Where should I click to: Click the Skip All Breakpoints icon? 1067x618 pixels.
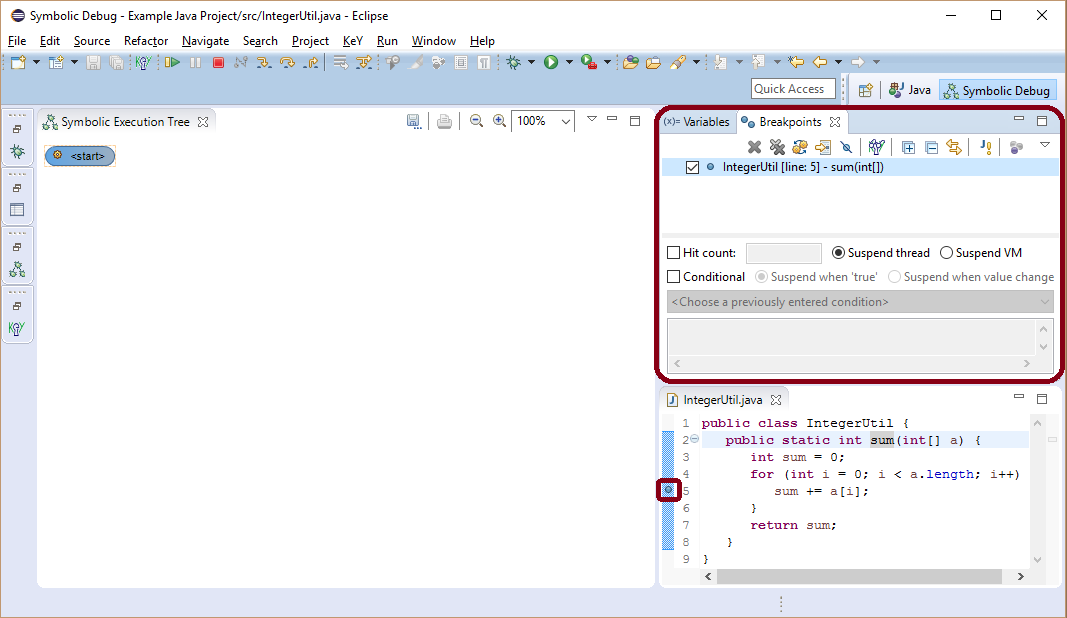(846, 147)
